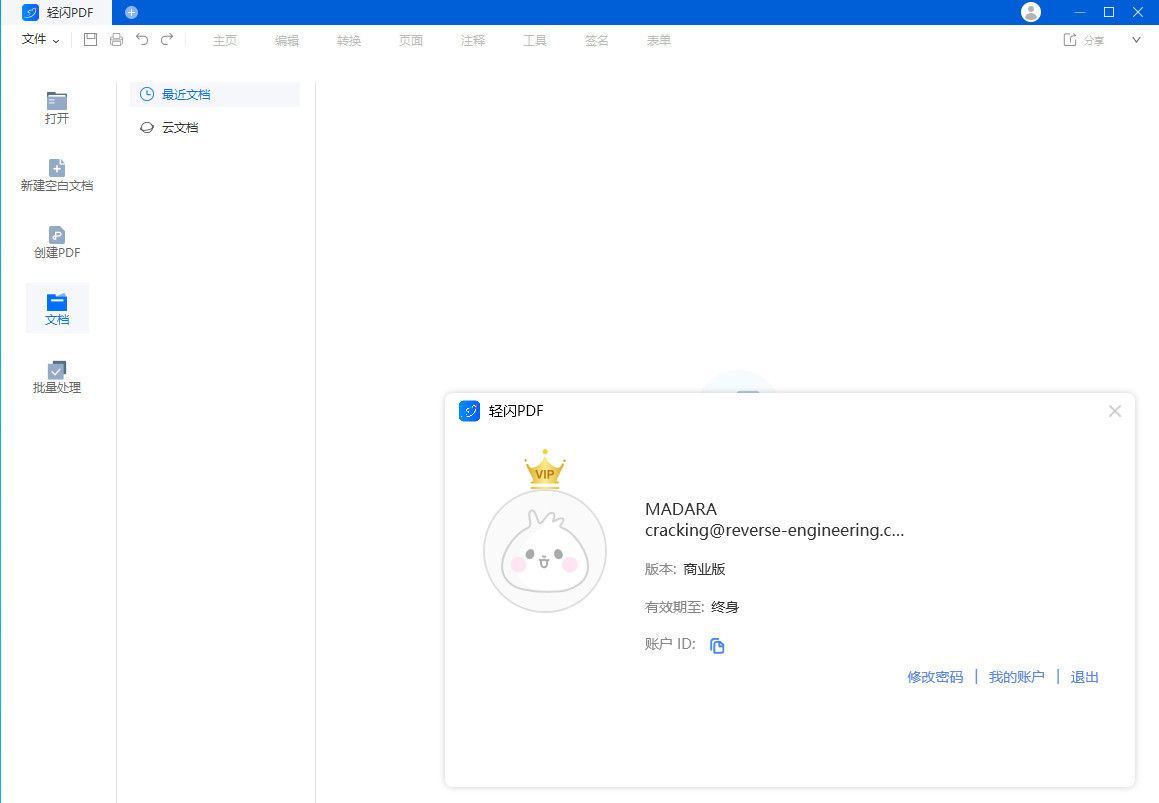
Task: Close the account info dialog
Action: coord(1115,411)
